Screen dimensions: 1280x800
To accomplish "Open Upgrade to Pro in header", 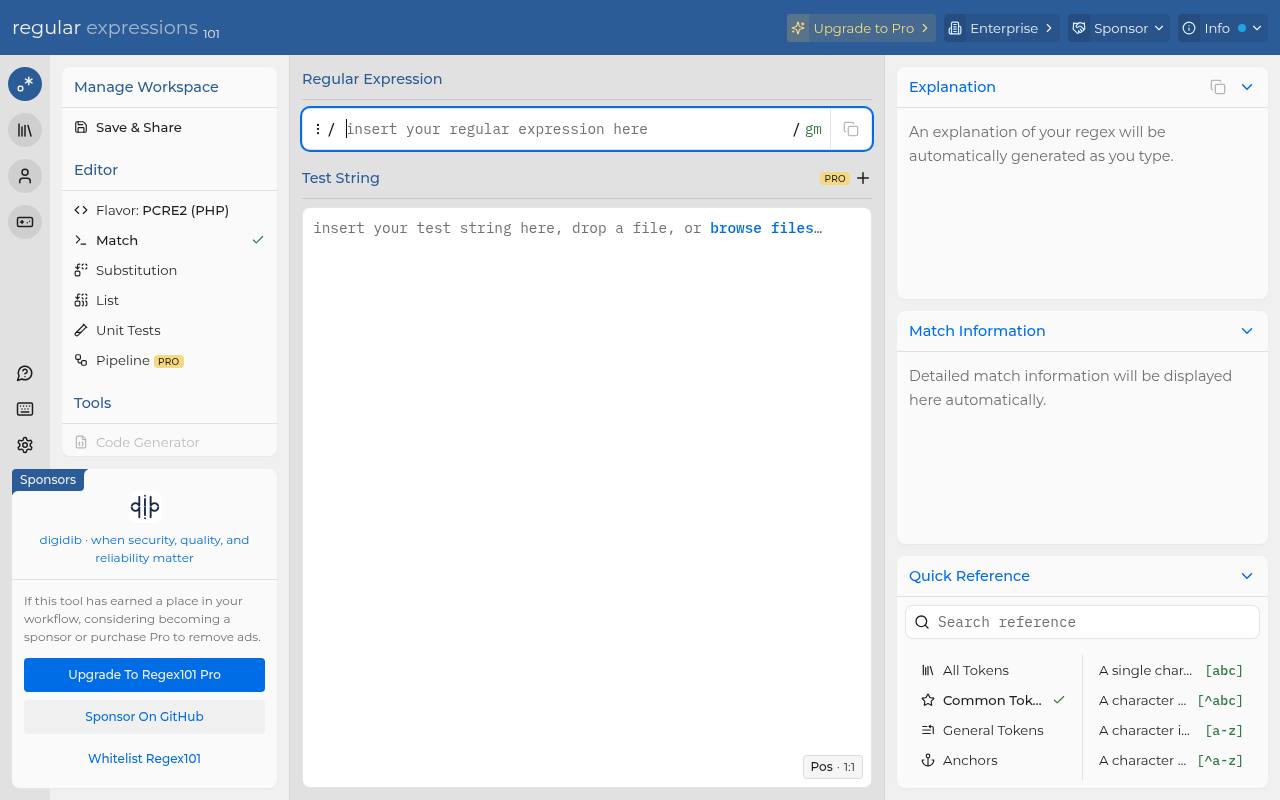I will tap(861, 28).
